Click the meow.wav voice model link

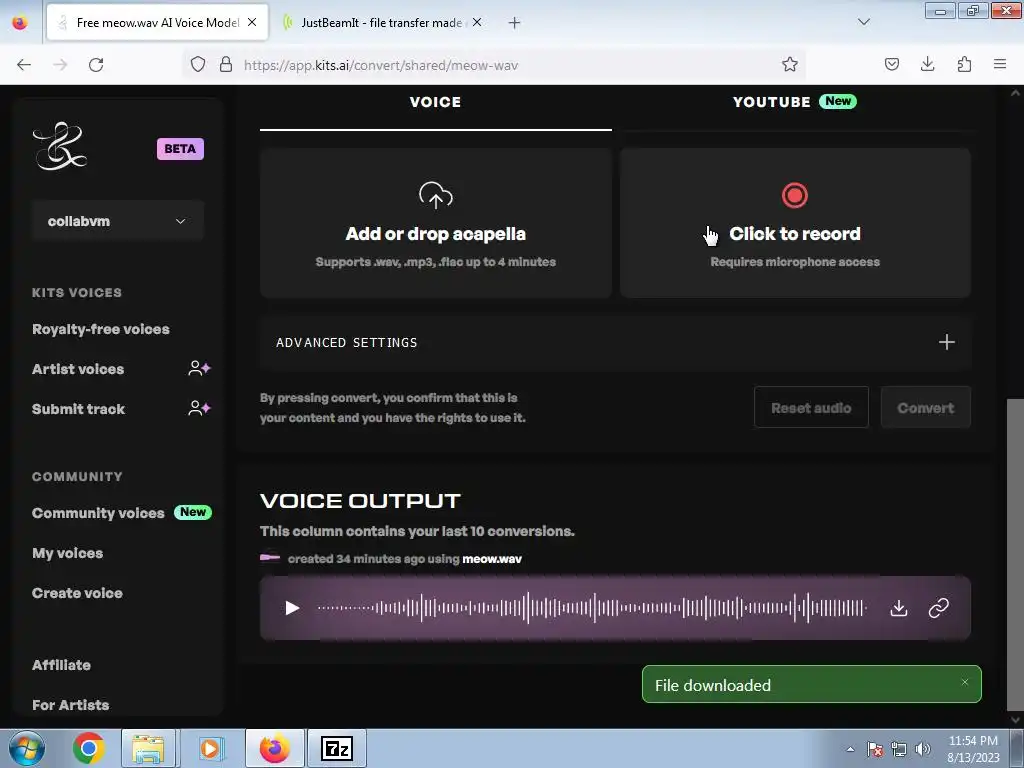tap(492, 559)
